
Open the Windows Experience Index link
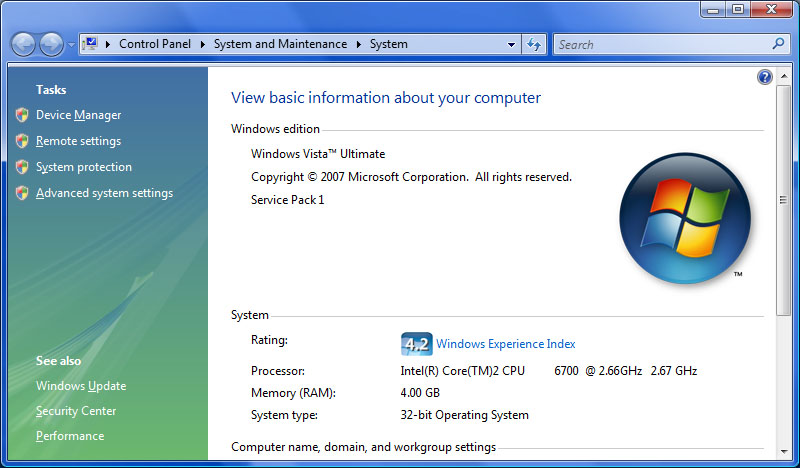(505, 344)
